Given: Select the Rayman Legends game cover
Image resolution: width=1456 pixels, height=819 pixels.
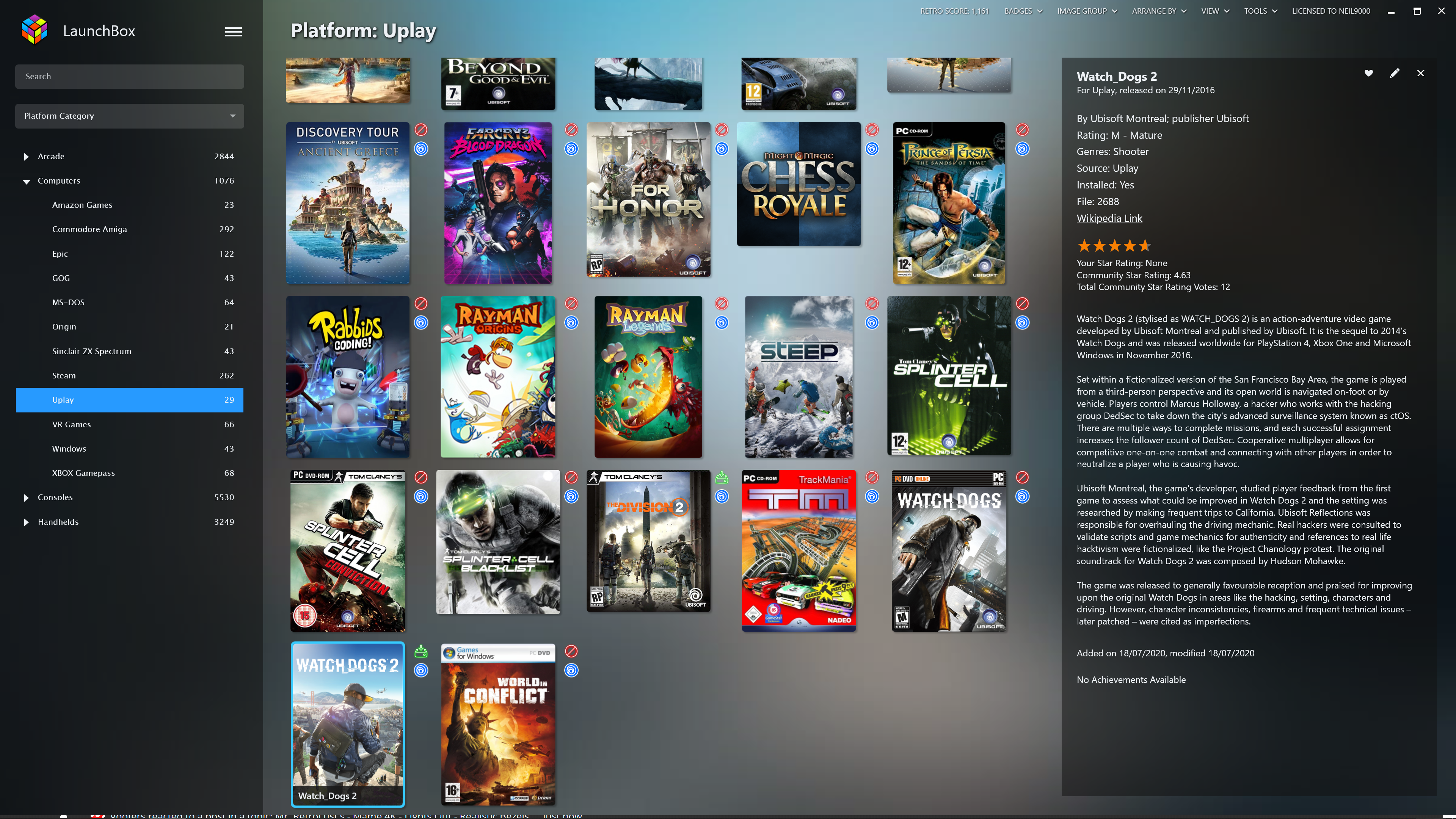Looking at the screenshot, I should [648, 377].
